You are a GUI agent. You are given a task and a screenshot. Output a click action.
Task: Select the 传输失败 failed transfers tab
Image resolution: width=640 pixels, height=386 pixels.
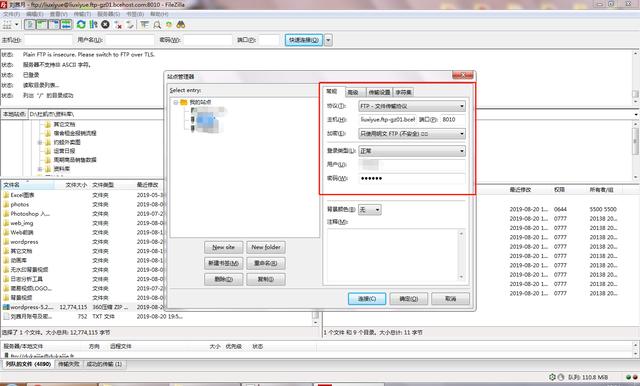[x=69, y=364]
